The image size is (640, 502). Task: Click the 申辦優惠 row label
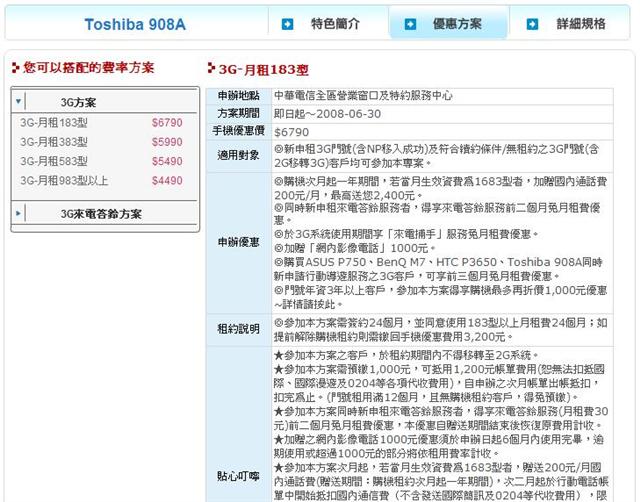(238, 242)
